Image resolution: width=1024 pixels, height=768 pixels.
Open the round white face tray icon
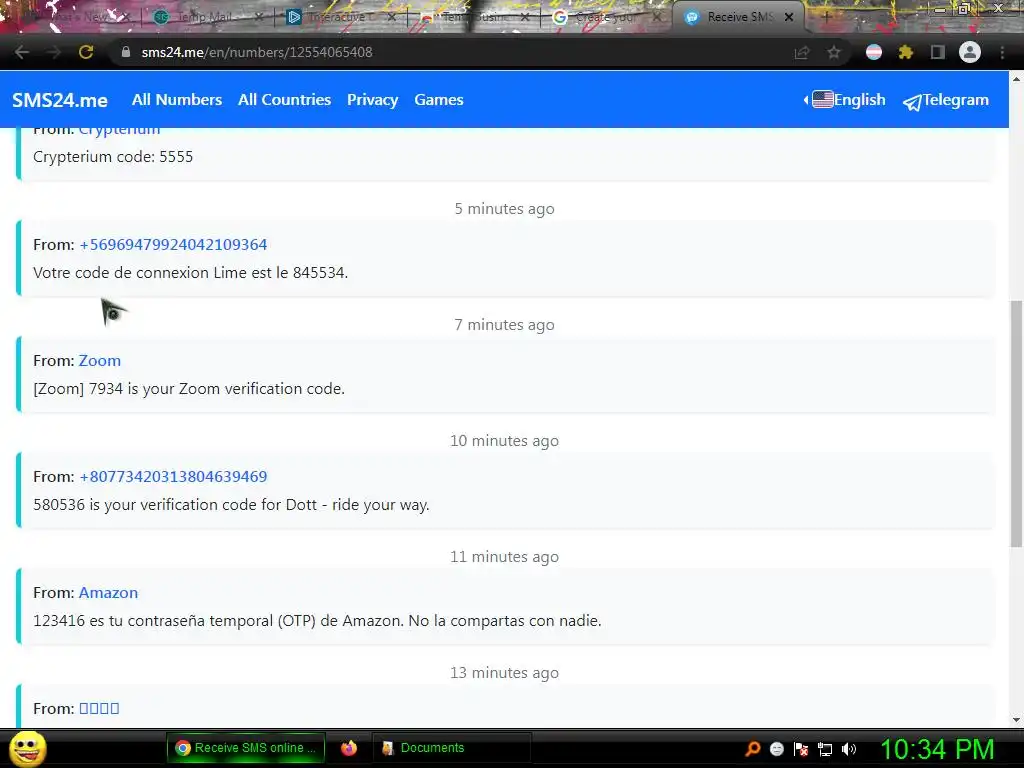coord(776,749)
